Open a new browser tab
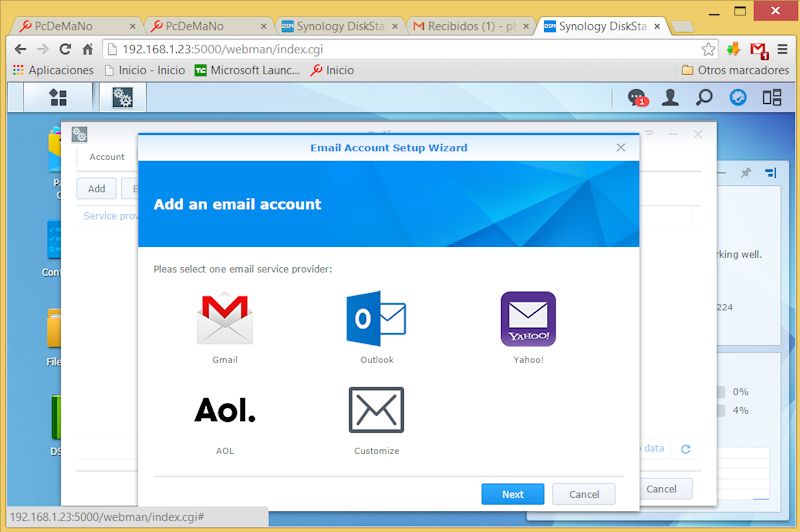 point(682,27)
